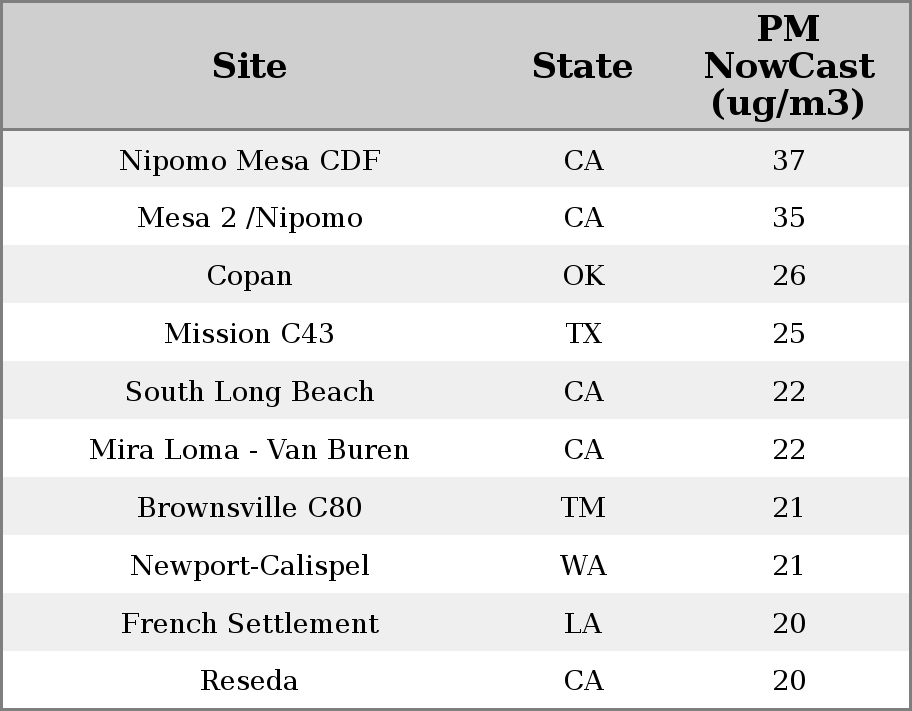Select the NowCast value 26

[x=788, y=276]
